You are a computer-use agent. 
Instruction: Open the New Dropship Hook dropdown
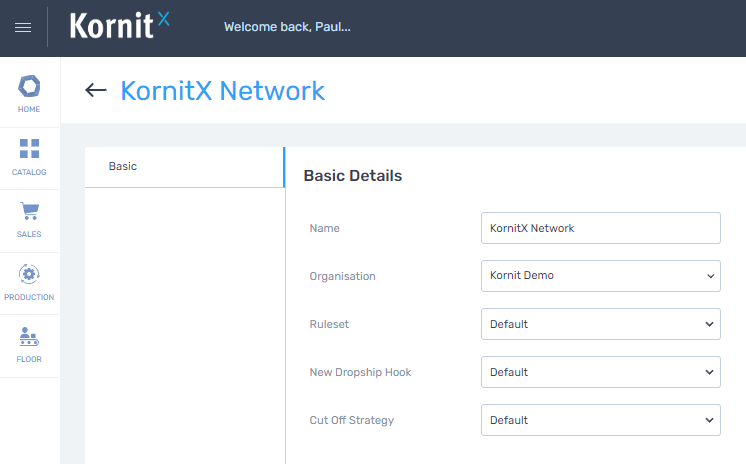pyautogui.click(x=600, y=372)
